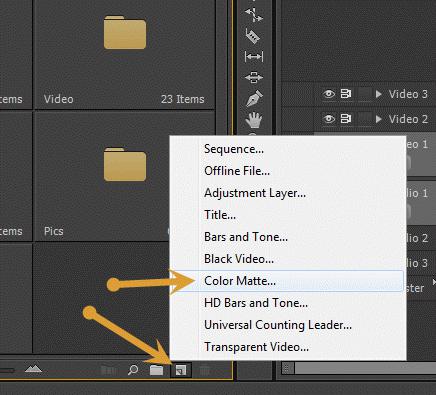Expand the Video 2 track
This screenshot has width=436, height=395.
[x=378, y=119]
